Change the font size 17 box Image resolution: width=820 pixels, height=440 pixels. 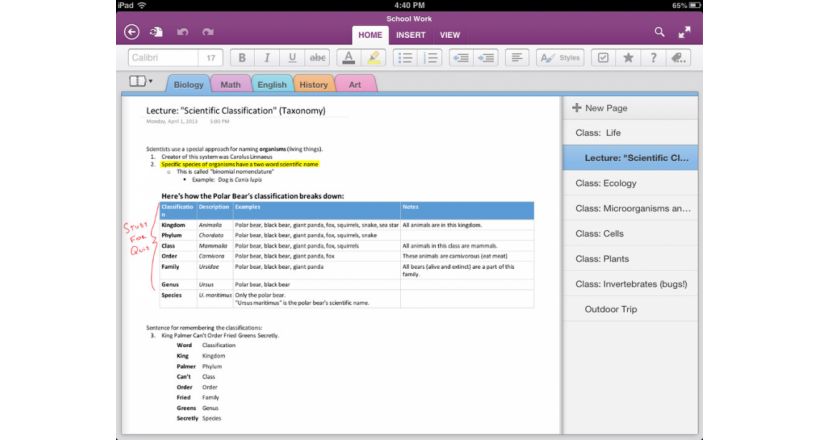[x=211, y=58]
